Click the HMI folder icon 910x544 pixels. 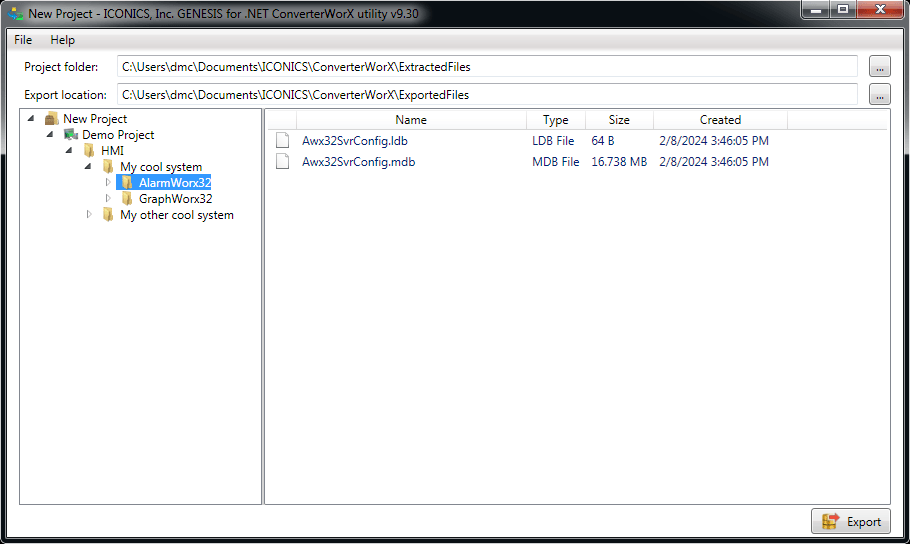point(89,150)
